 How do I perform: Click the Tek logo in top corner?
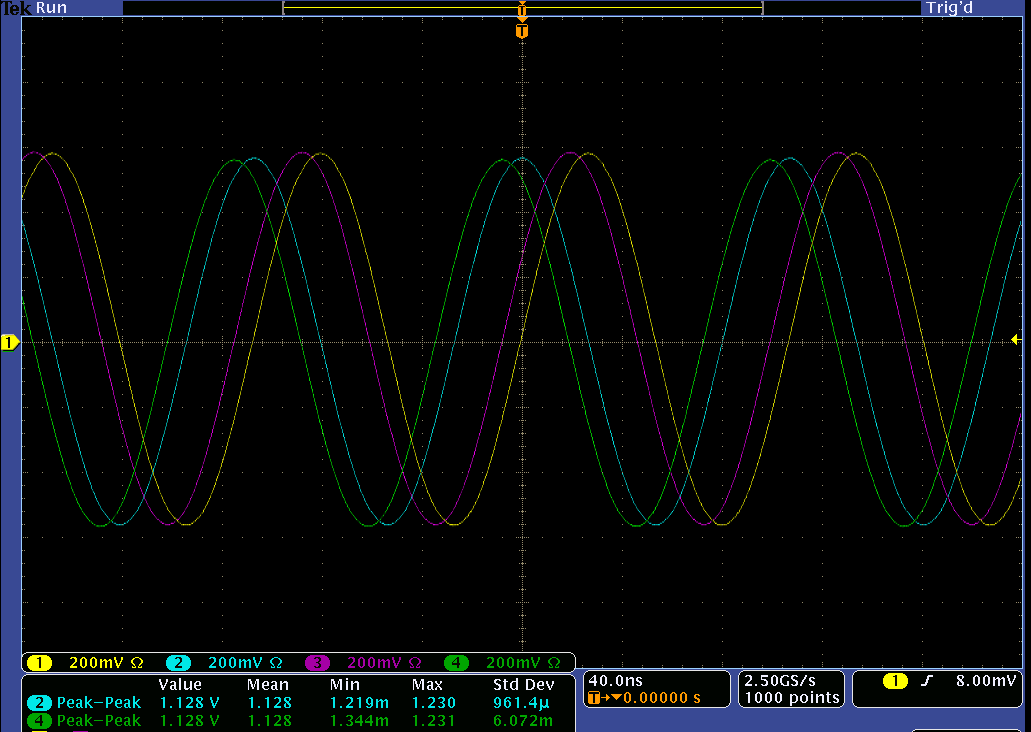point(15,8)
